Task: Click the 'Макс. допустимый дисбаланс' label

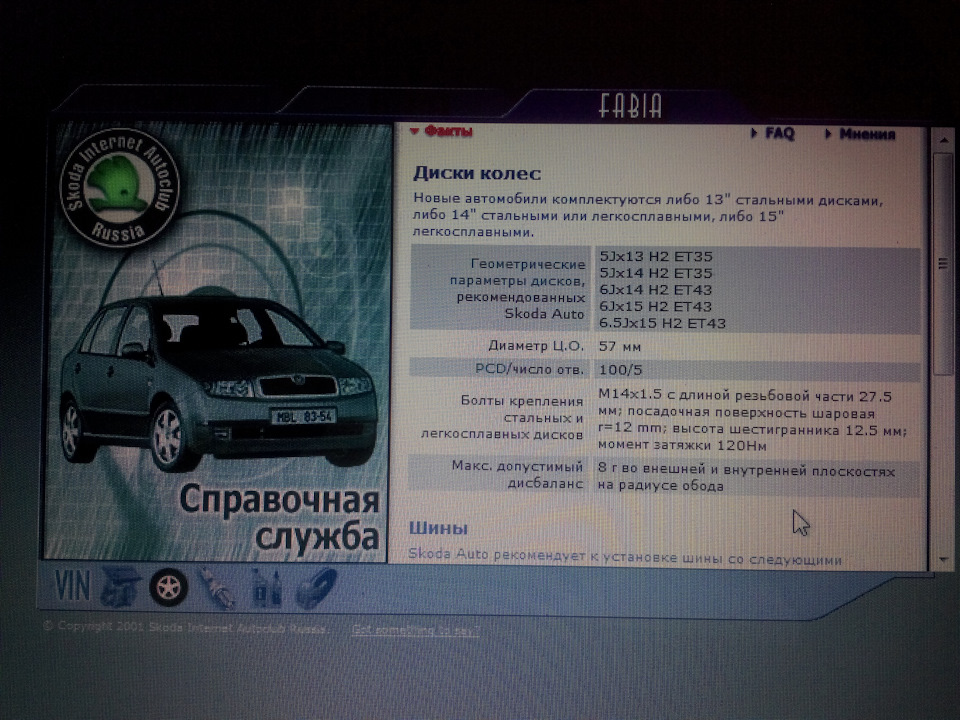Action: pos(517,474)
